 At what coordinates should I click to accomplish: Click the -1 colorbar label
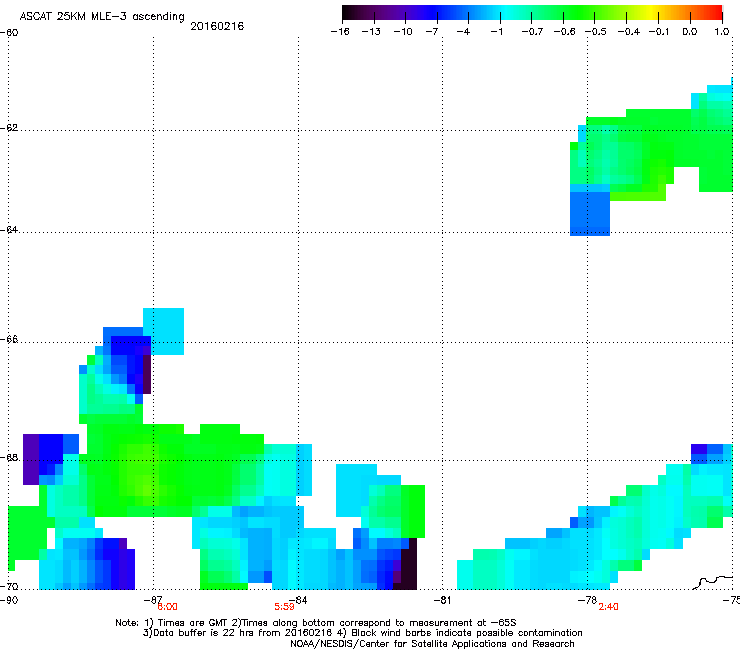click(x=496, y=32)
